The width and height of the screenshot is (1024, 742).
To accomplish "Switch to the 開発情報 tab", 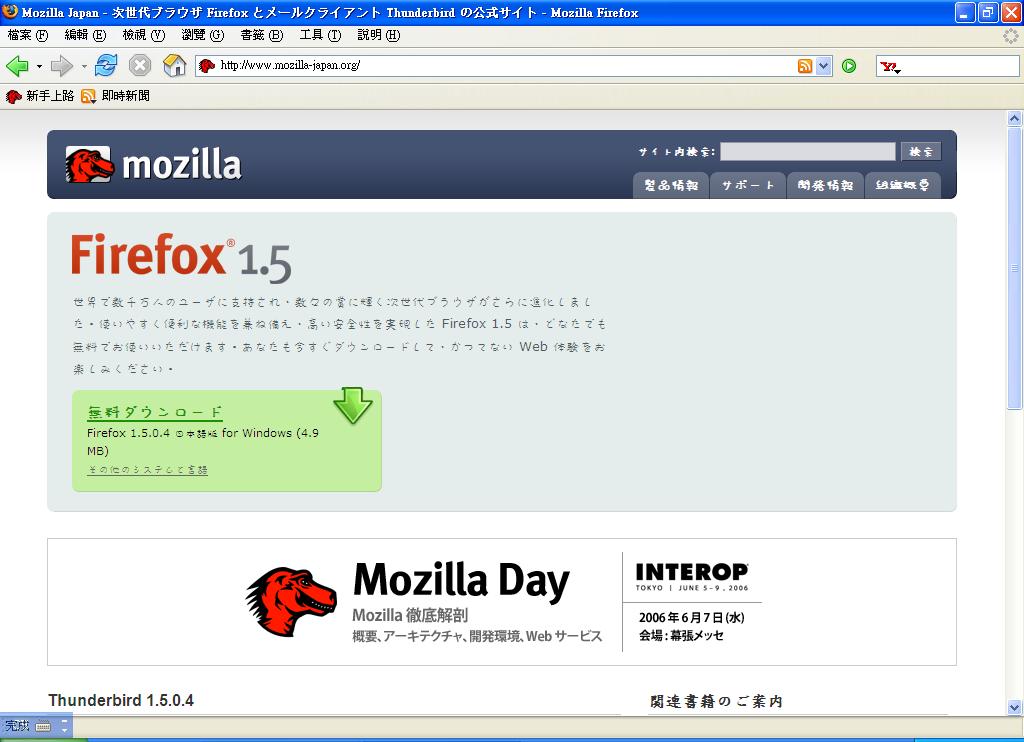I will (x=825, y=186).
